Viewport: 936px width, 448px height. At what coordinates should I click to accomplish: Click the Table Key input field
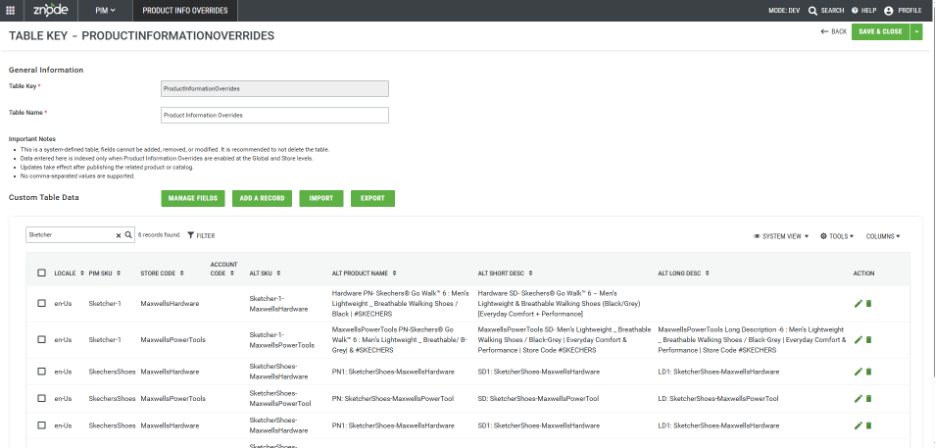tap(275, 88)
